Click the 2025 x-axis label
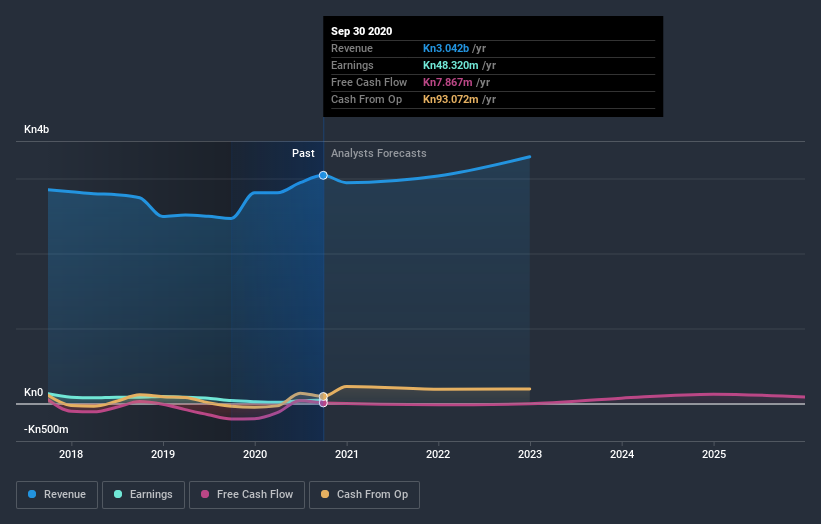Screen dimensions: 821x524 714,454
